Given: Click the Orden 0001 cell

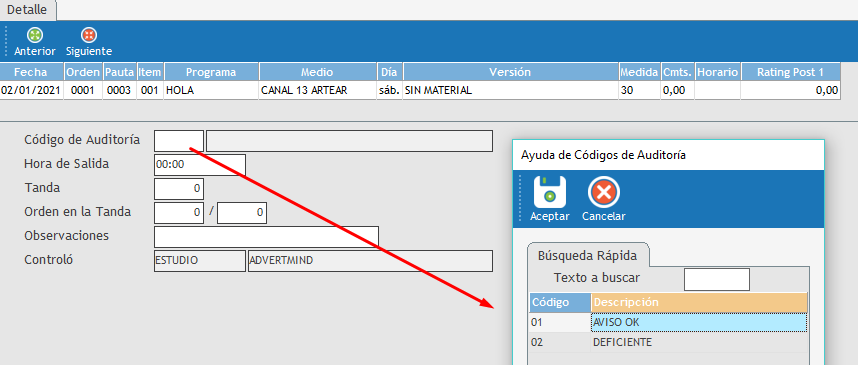Looking at the screenshot, I should click(x=83, y=90).
